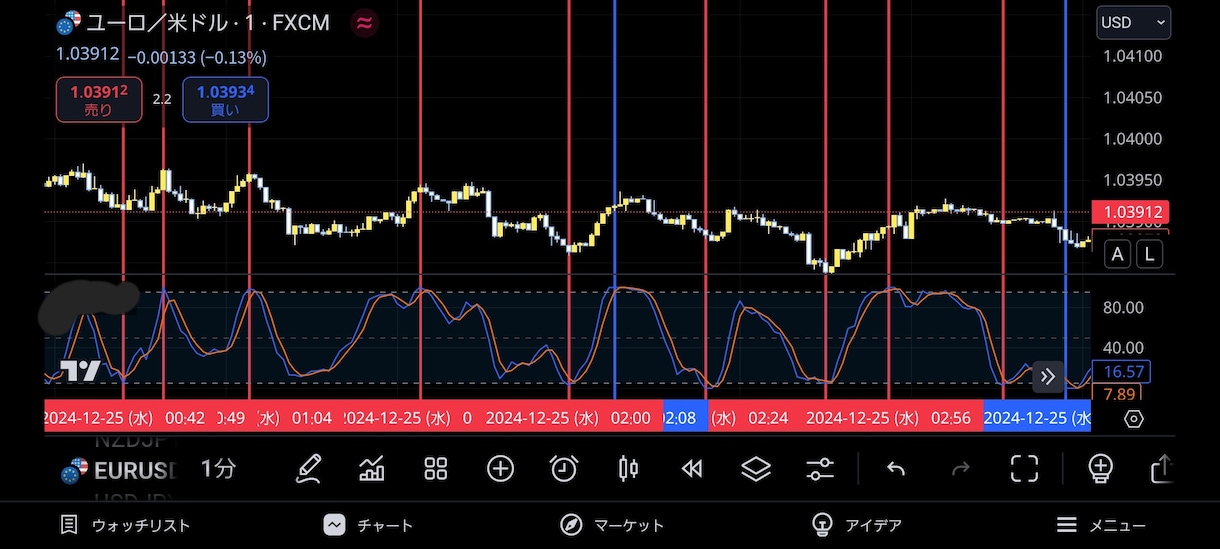This screenshot has width=1220, height=549.
Task: Select the red 1.03912 current price label
Action: [1133, 212]
